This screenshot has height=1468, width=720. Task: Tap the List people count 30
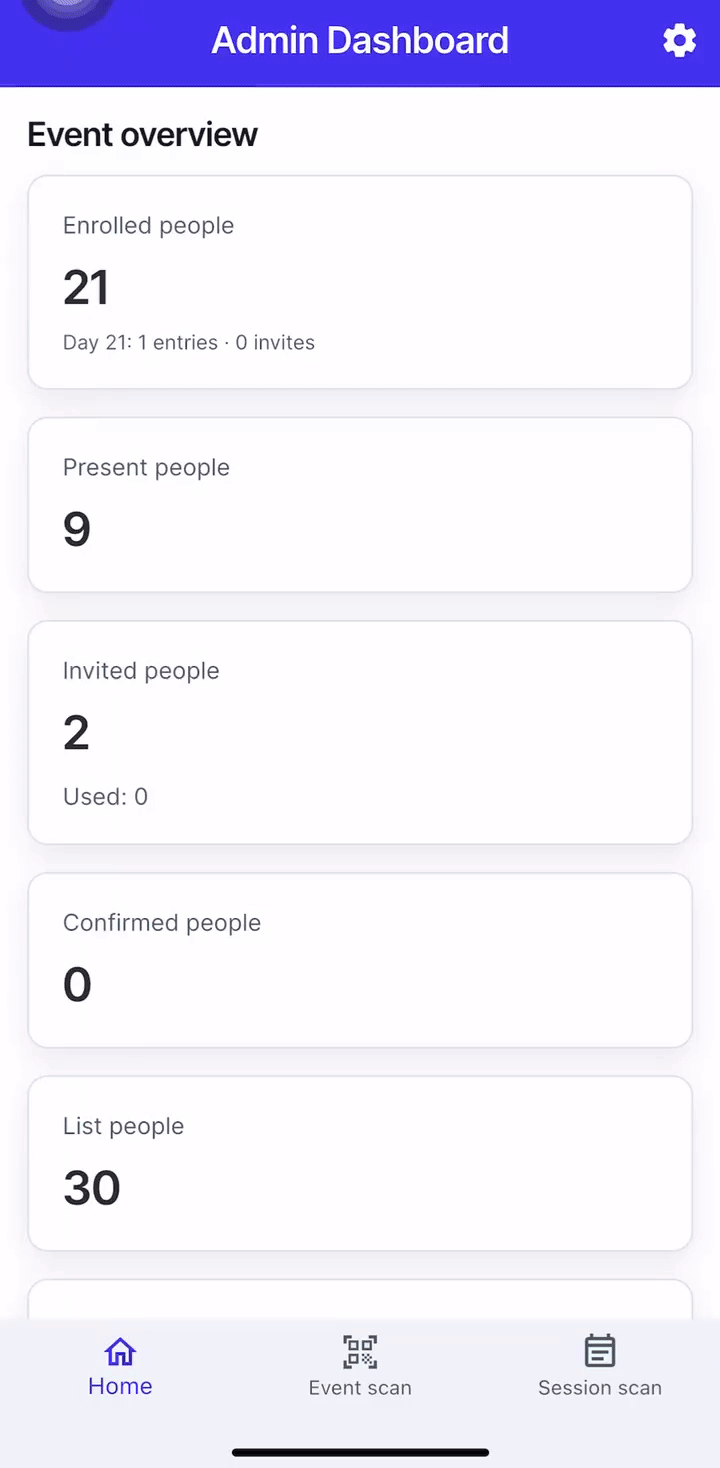(x=92, y=1187)
